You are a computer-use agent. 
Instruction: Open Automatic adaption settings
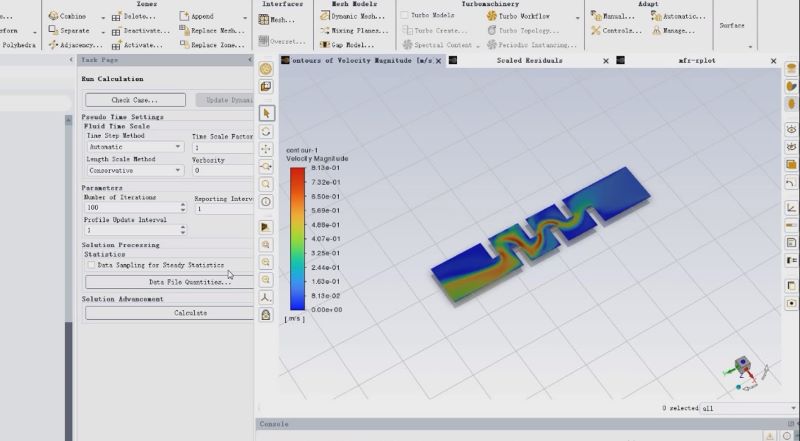pyautogui.click(x=679, y=16)
